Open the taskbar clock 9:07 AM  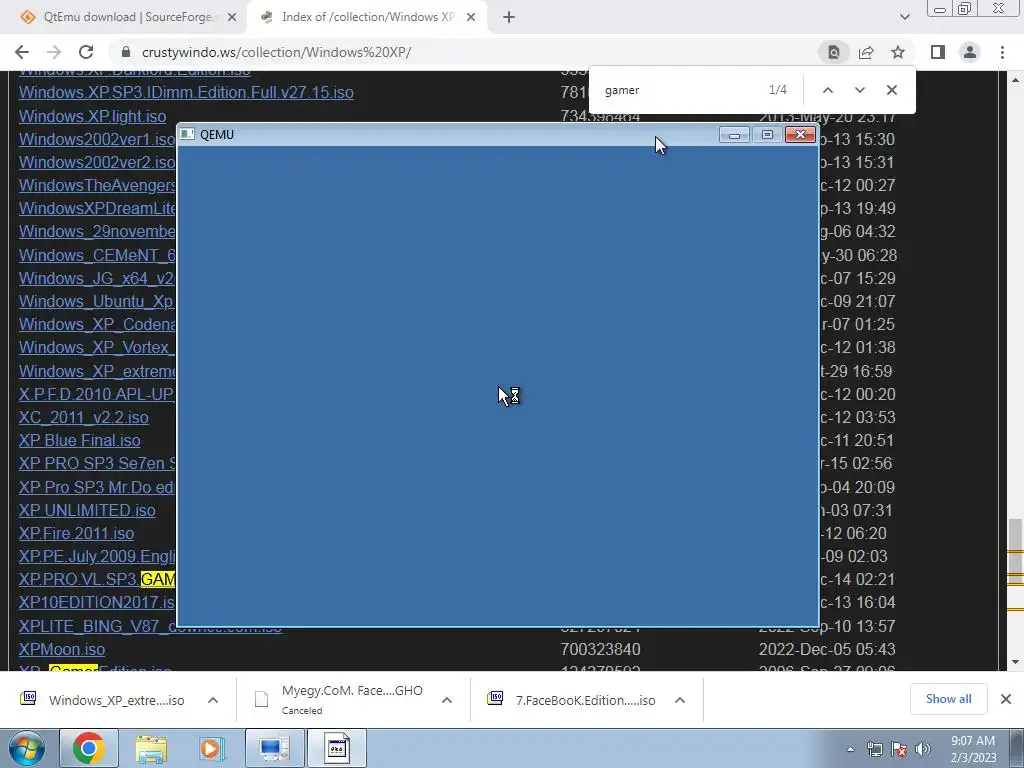point(973,749)
